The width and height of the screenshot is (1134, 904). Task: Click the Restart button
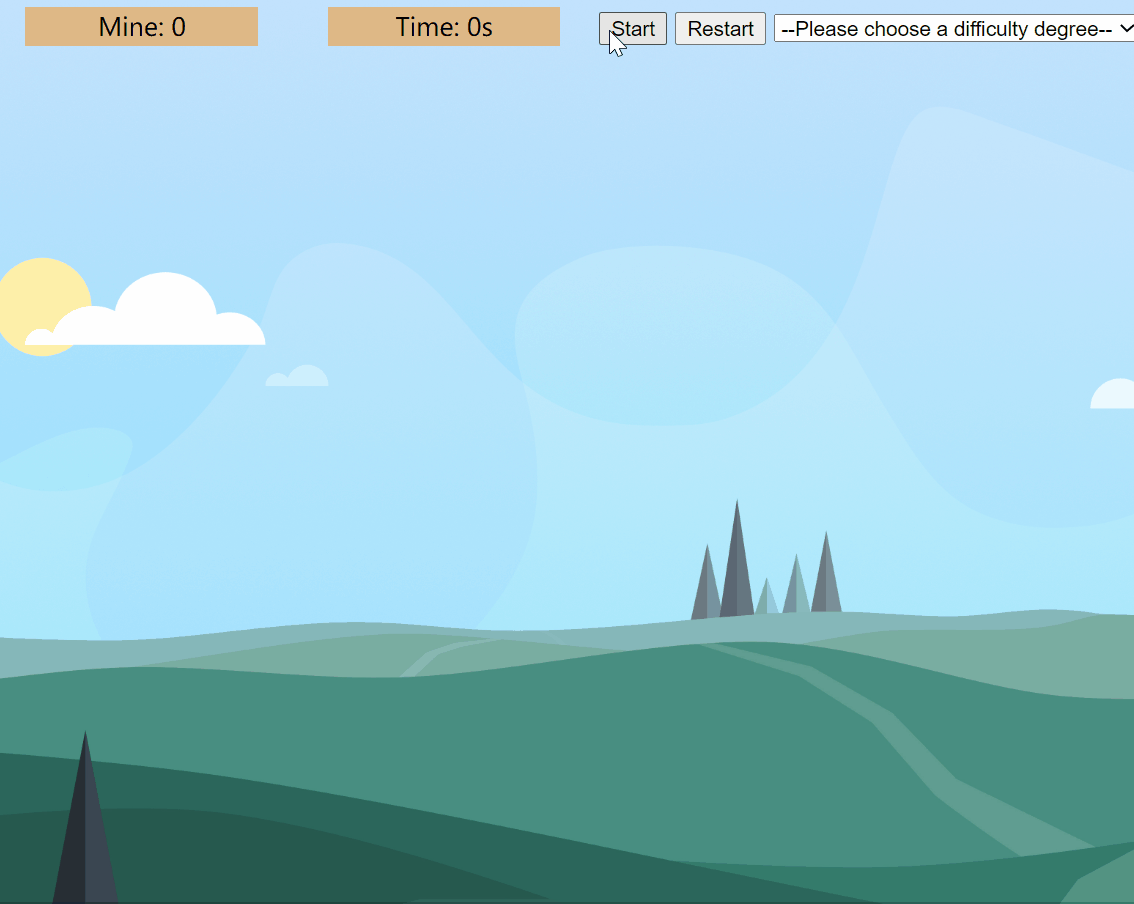coord(720,29)
